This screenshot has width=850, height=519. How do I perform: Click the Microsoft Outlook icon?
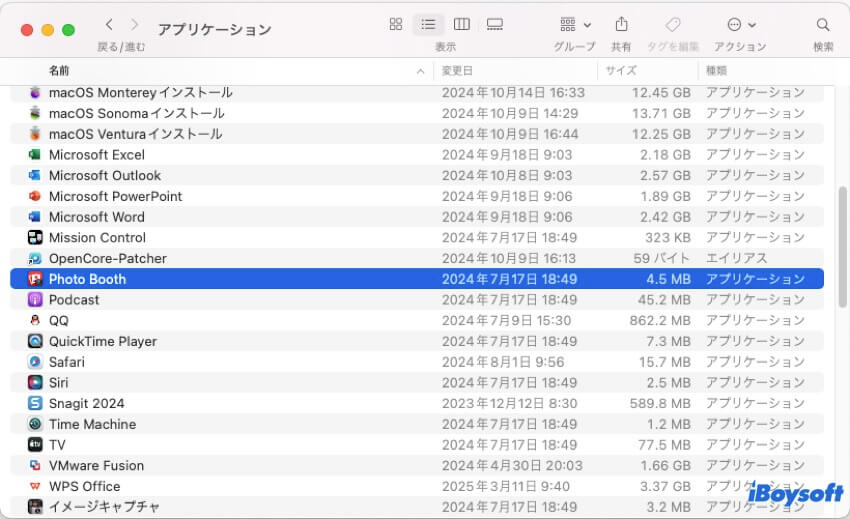[x=35, y=175]
